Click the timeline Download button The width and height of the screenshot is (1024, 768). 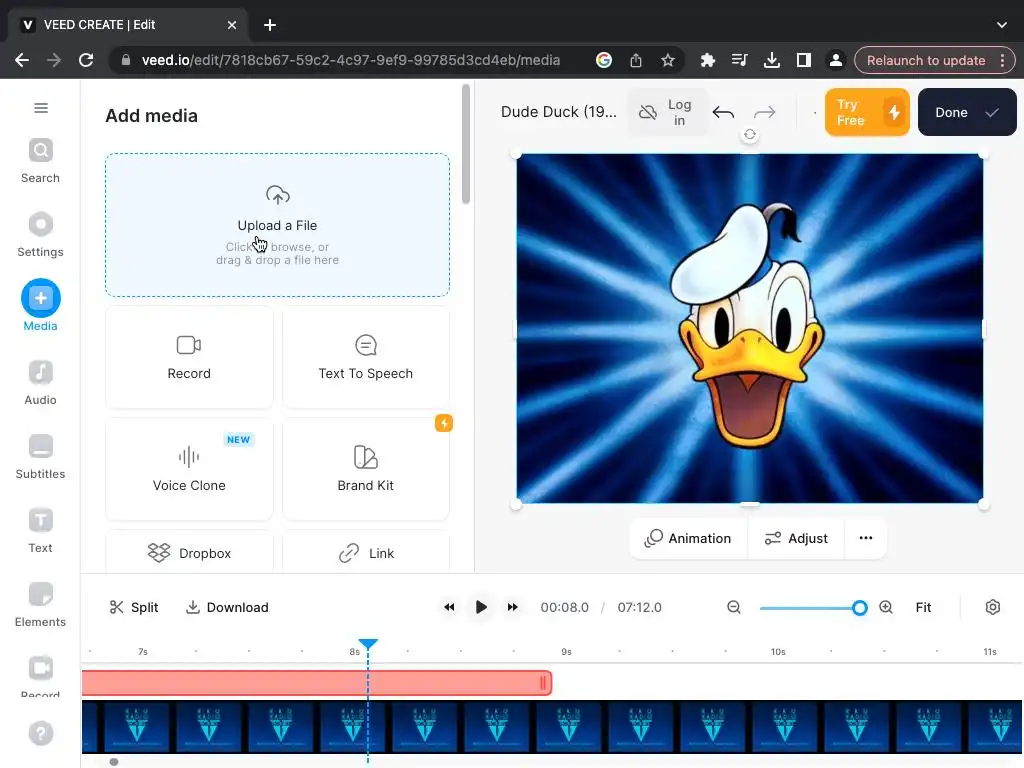pyautogui.click(x=227, y=607)
